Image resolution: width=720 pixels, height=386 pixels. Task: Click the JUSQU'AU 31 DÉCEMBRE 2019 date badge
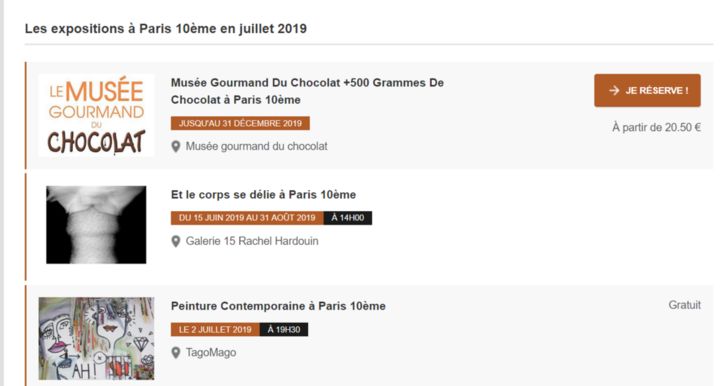pyautogui.click(x=240, y=123)
